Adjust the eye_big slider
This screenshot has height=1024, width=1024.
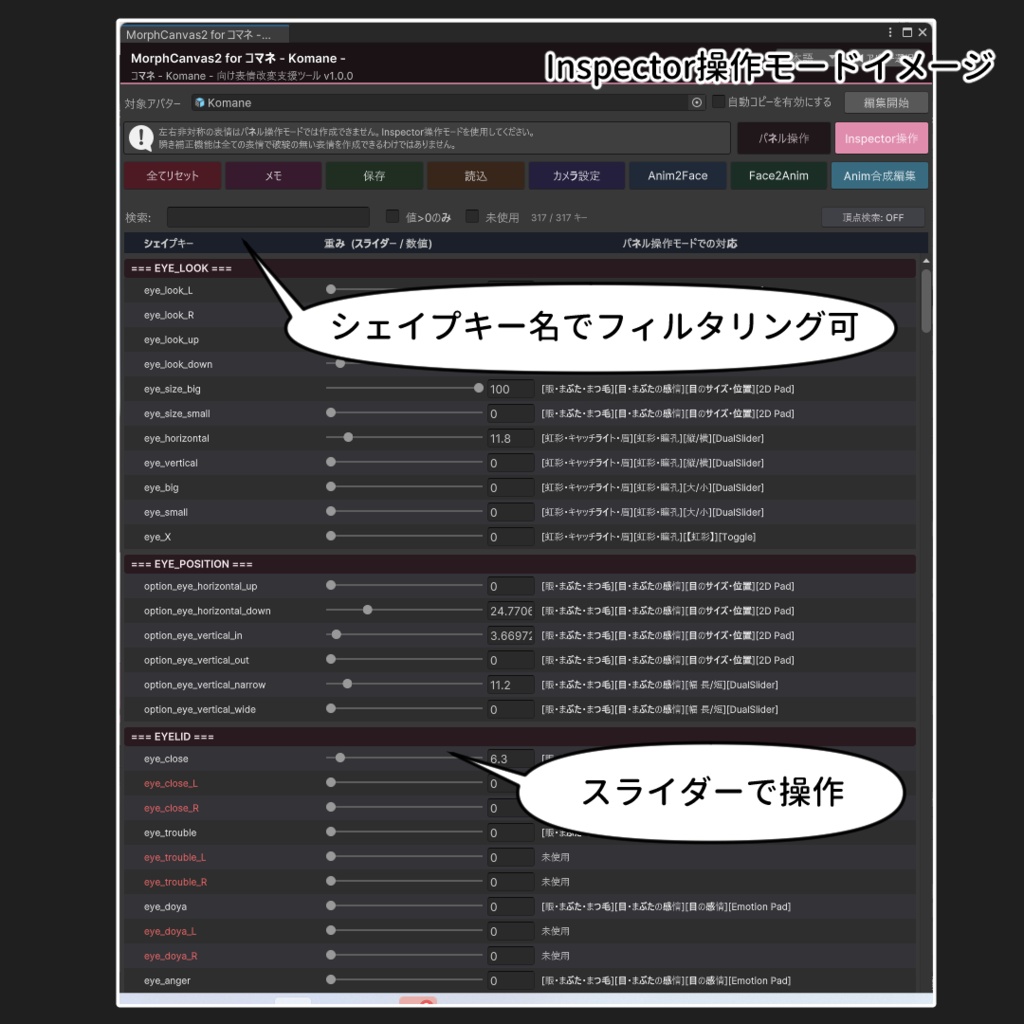tap(404, 487)
